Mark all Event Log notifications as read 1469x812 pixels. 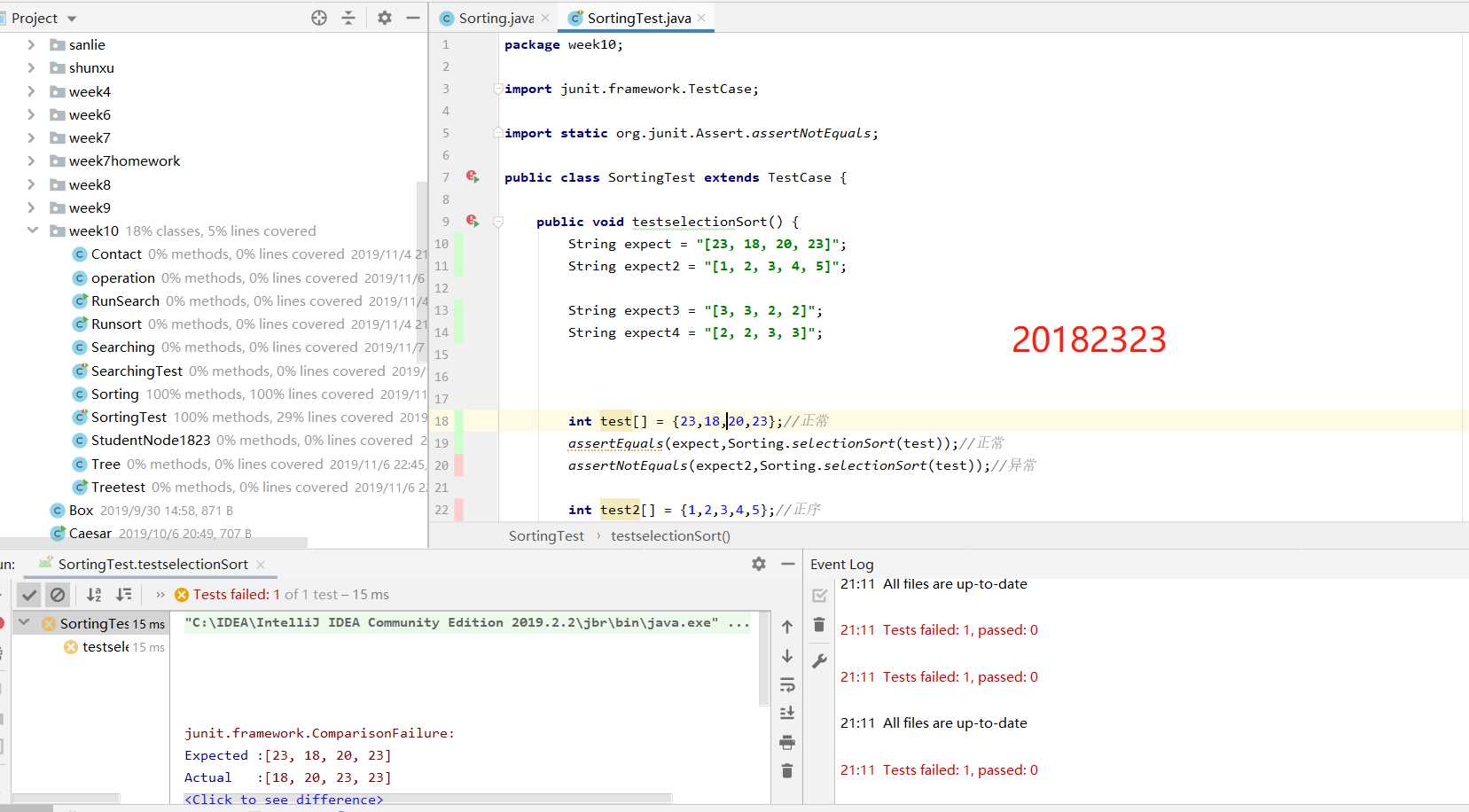tap(819, 596)
